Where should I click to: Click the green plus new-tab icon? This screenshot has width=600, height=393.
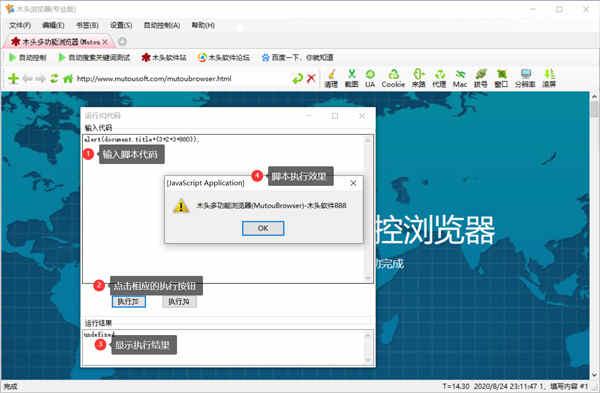13,78
